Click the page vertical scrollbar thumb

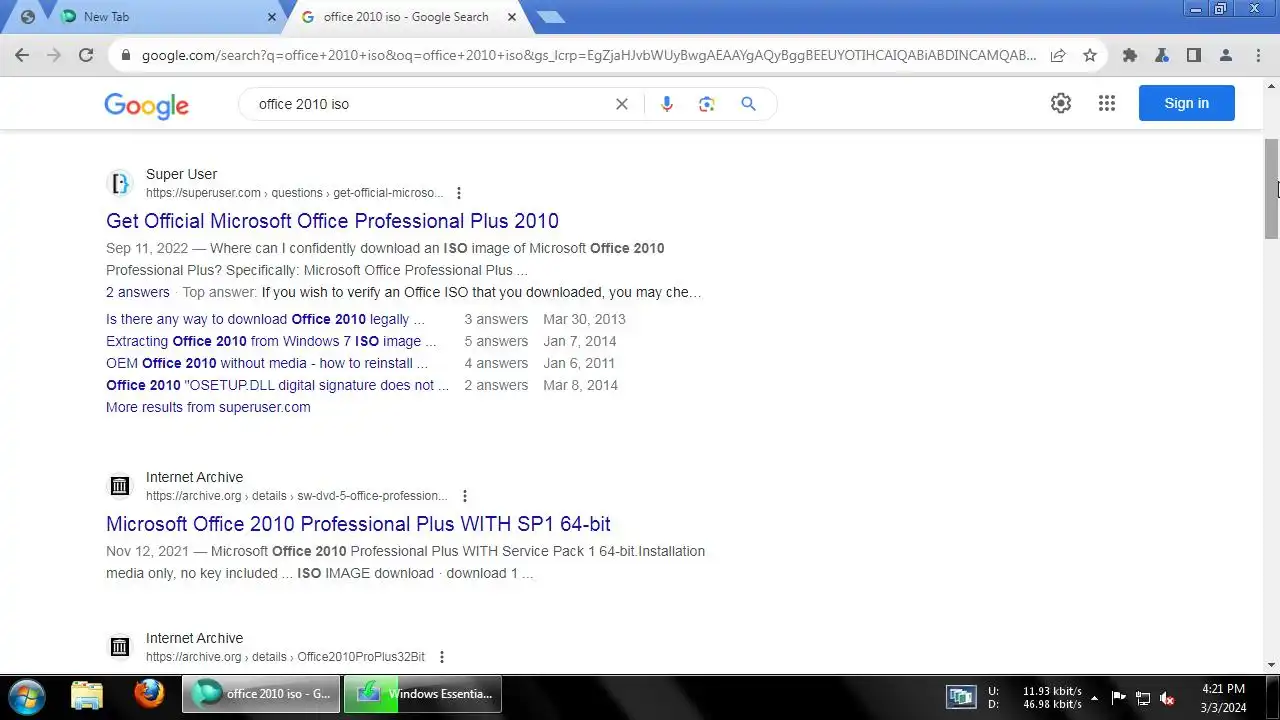click(x=1271, y=188)
